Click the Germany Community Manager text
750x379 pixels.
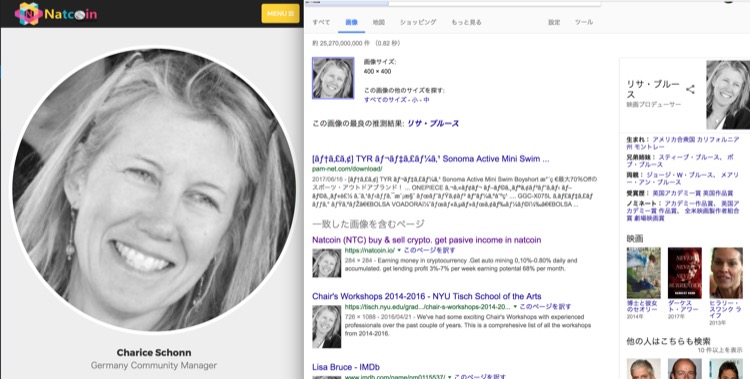pos(154,366)
